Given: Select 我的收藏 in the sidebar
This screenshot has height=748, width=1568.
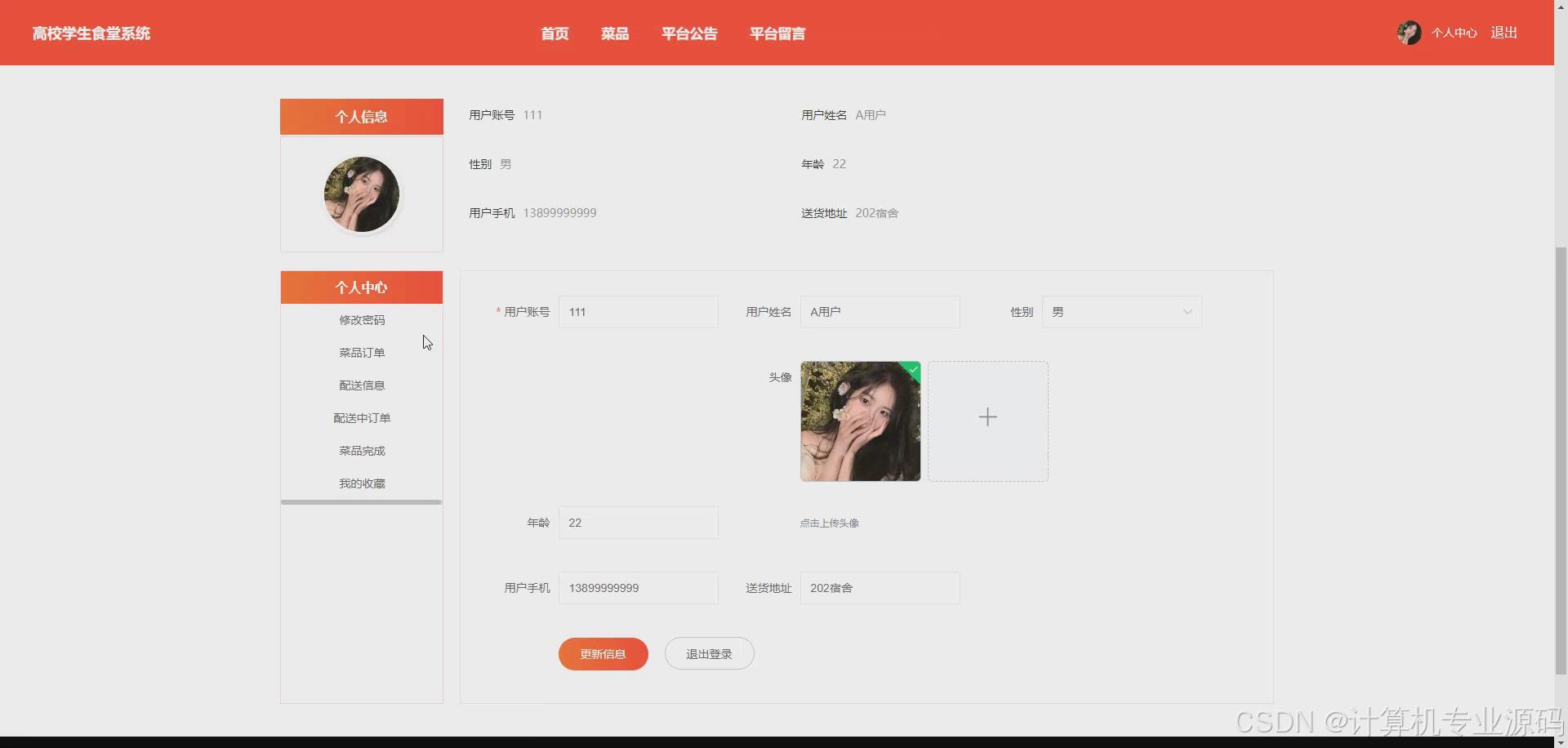Looking at the screenshot, I should coord(361,483).
